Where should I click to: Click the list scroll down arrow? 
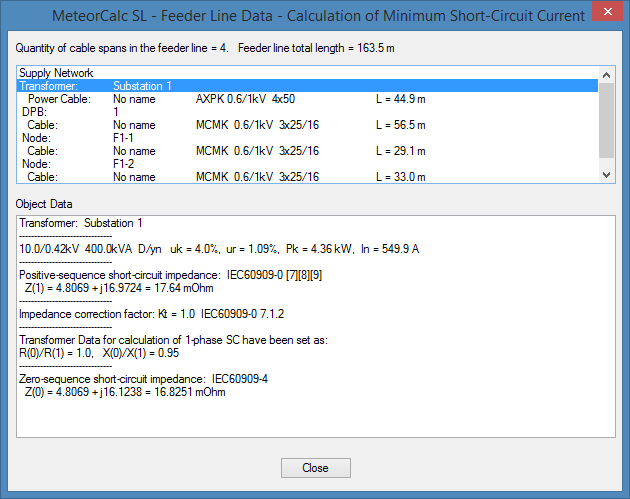606,175
